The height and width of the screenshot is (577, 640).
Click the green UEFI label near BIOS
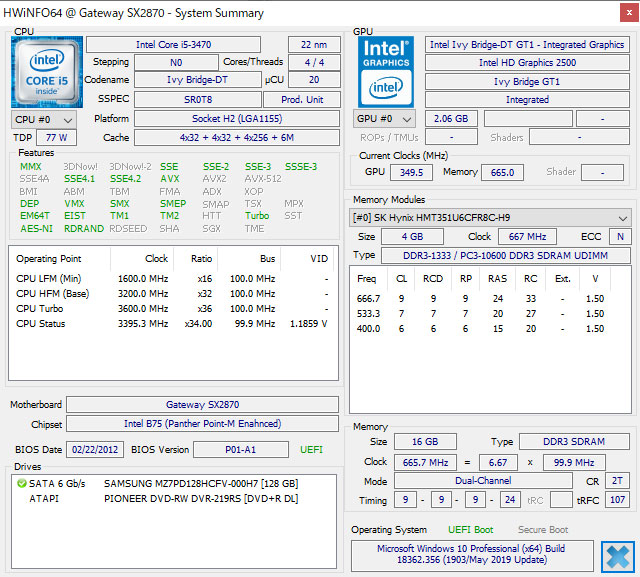(311, 450)
